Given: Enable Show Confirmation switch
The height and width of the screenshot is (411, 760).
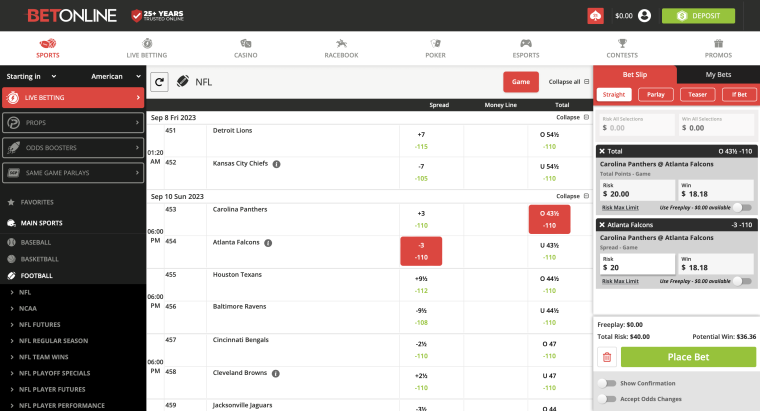Looking at the screenshot, I should pos(607,383).
